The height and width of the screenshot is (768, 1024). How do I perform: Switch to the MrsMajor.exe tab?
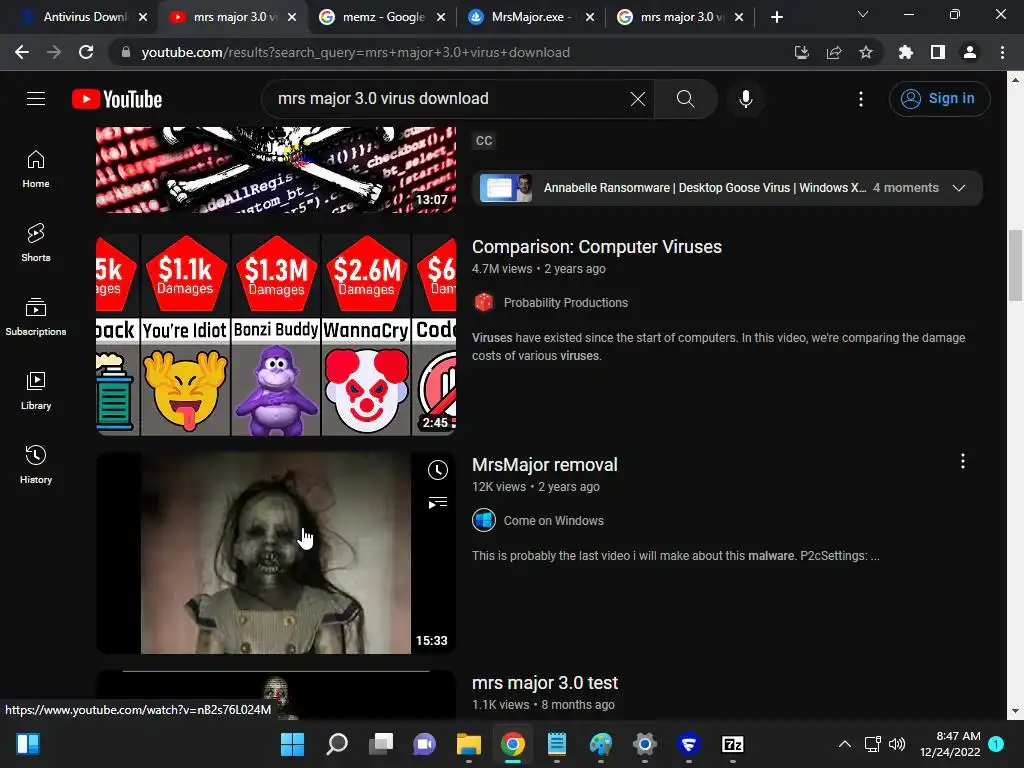click(x=532, y=17)
